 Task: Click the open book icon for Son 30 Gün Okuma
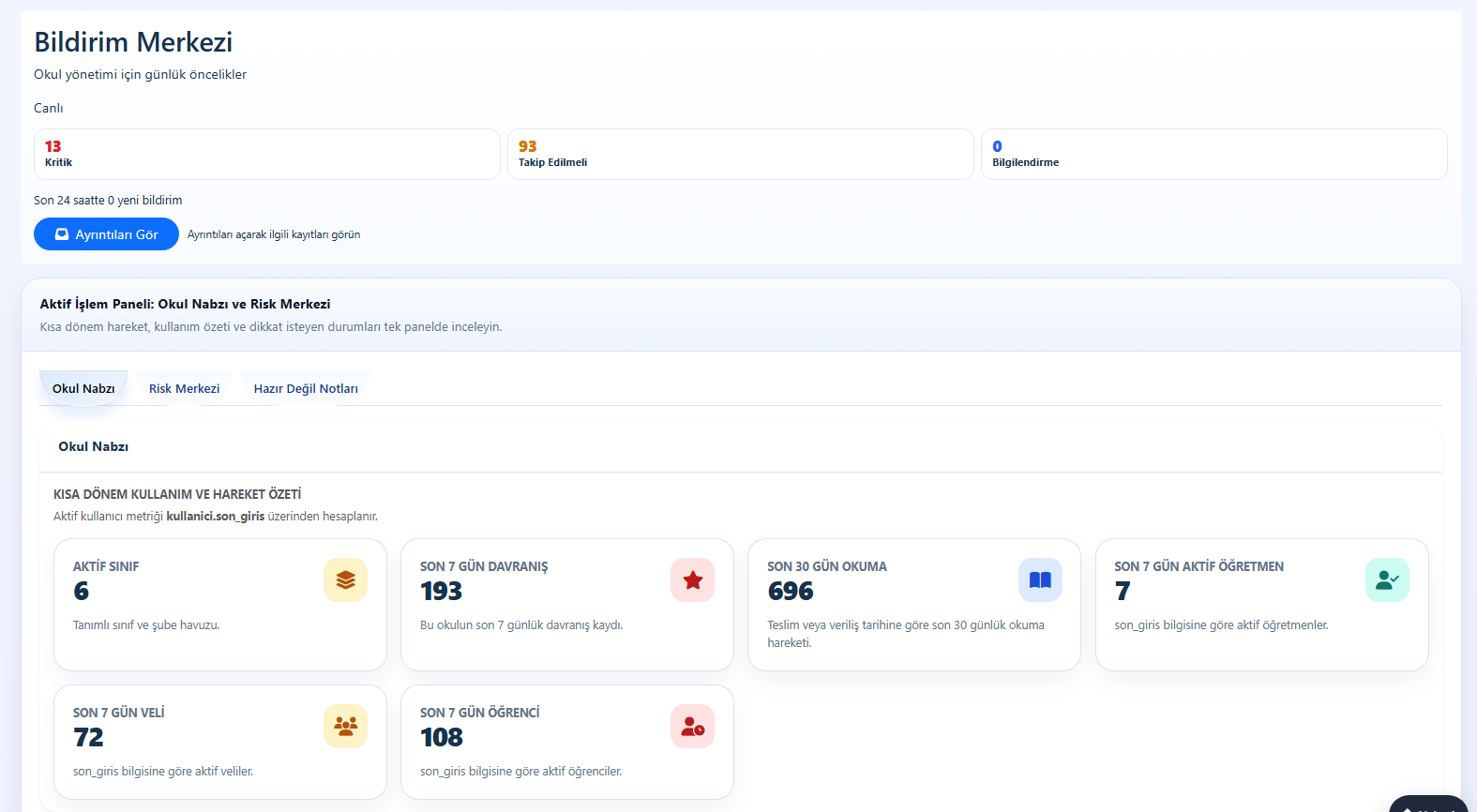pyautogui.click(x=1040, y=579)
